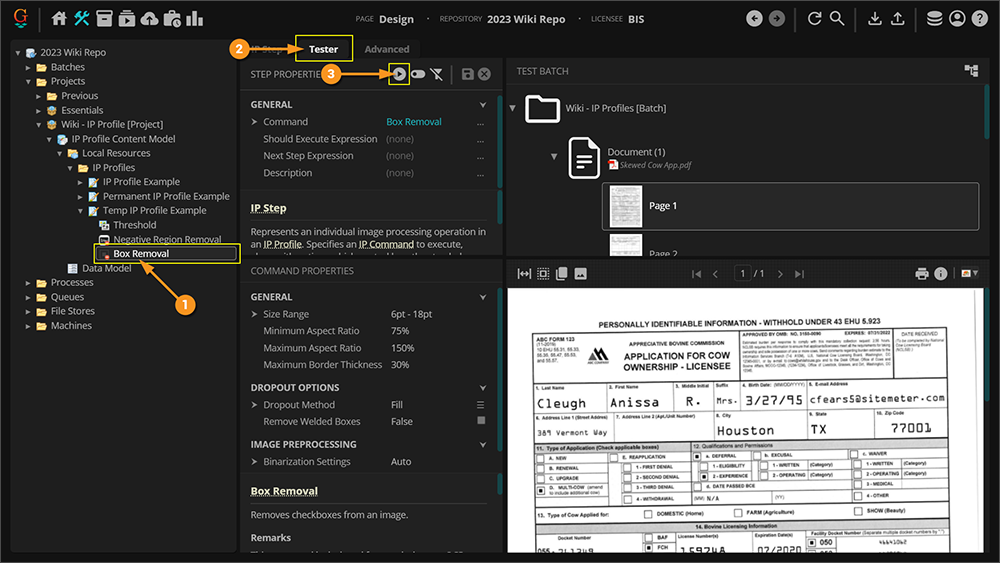The image size is (1000, 563).
Task: Toggle the Remove Welded Boxes checkbox
Action: (x=481, y=421)
